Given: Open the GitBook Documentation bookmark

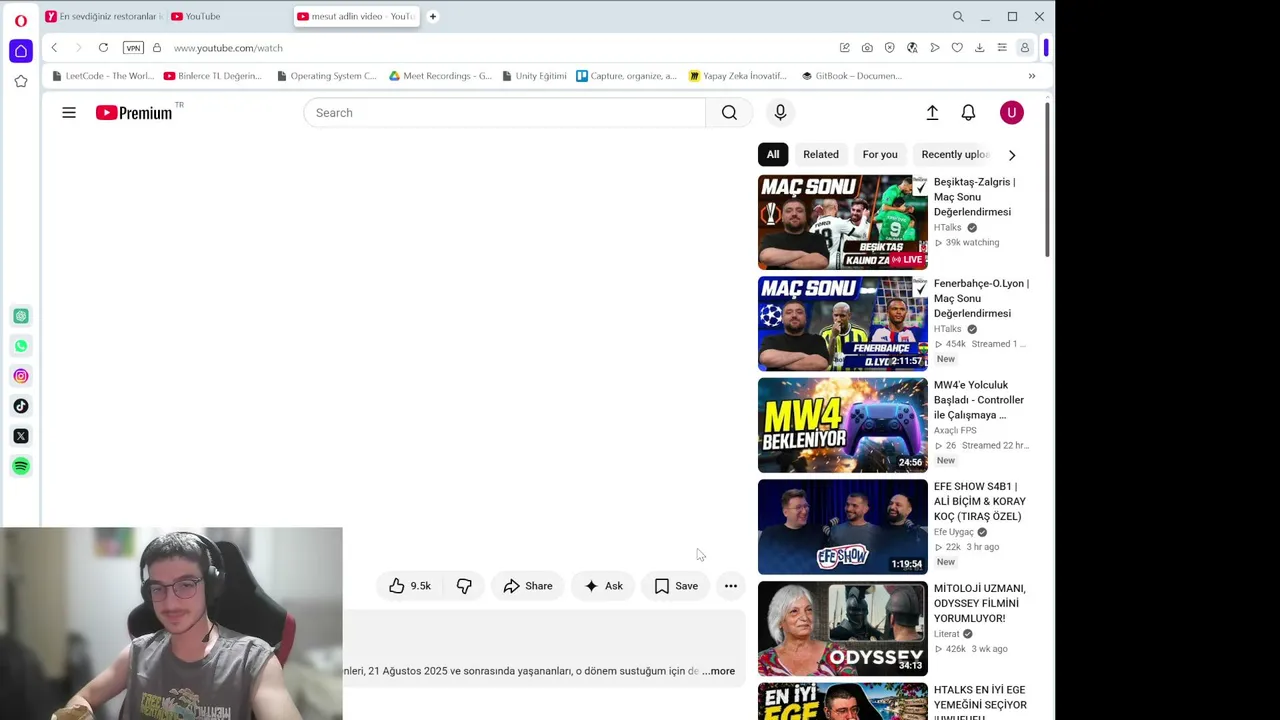Looking at the screenshot, I should pyautogui.click(x=852, y=76).
